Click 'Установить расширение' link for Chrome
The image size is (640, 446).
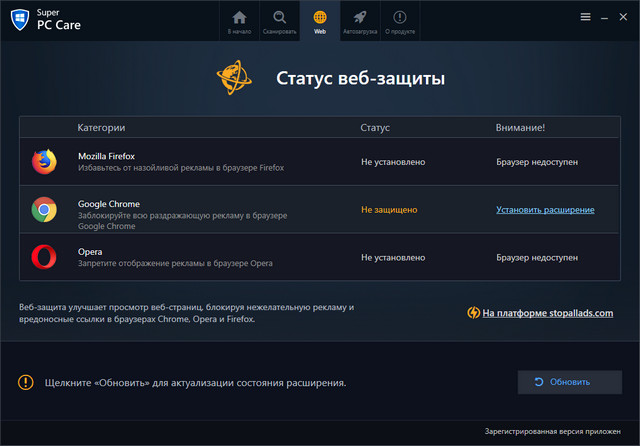point(545,210)
